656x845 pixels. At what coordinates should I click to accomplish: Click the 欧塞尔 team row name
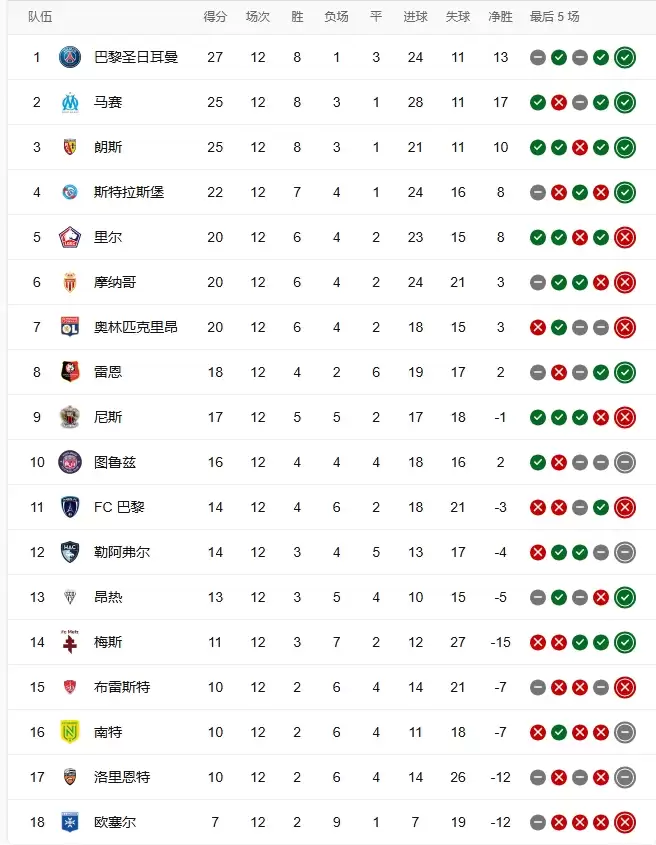tap(115, 822)
